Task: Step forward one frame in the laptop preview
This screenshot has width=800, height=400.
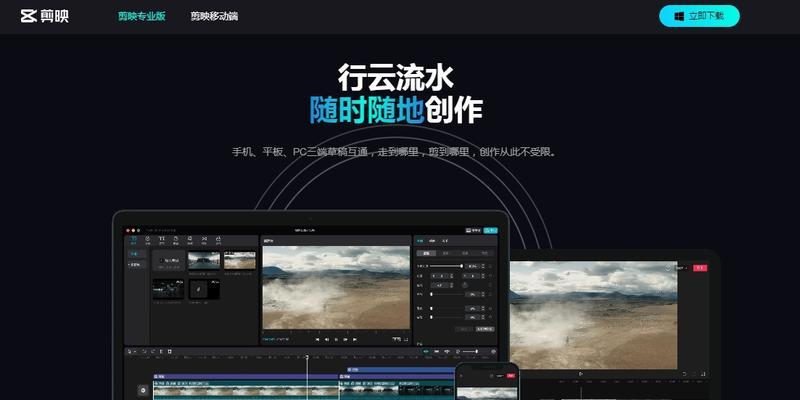Action: 345,339
